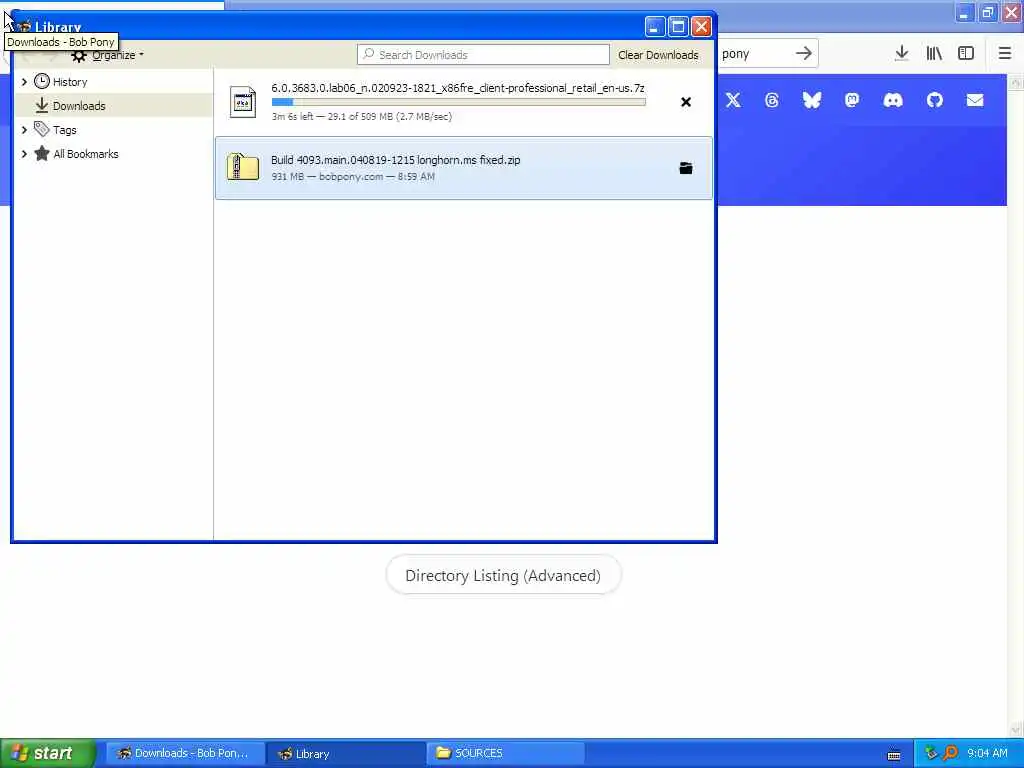Click the download progress bar of .7z file
Image resolution: width=1024 pixels, height=768 pixels.
click(x=458, y=102)
